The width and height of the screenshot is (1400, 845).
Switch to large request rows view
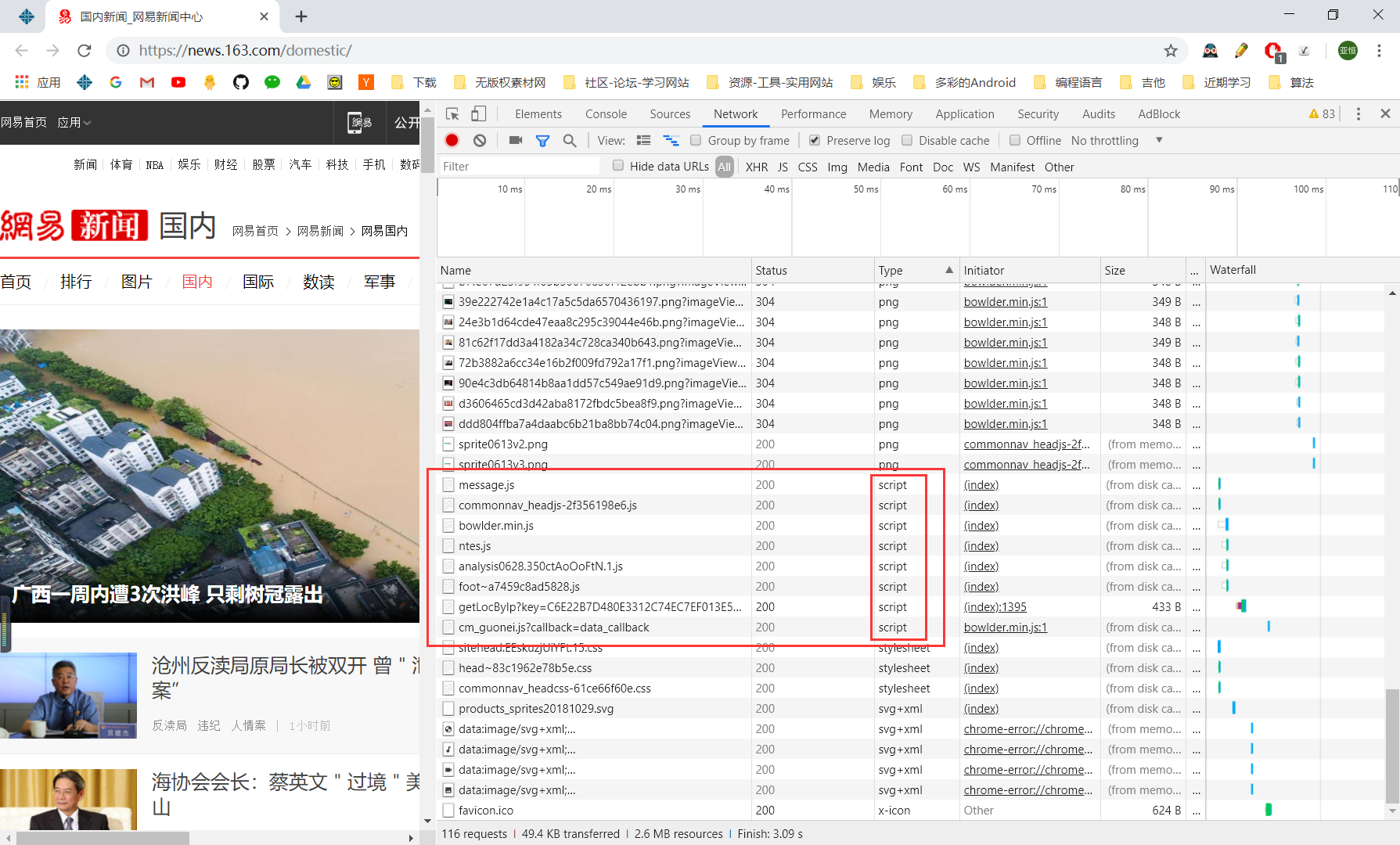[644, 141]
